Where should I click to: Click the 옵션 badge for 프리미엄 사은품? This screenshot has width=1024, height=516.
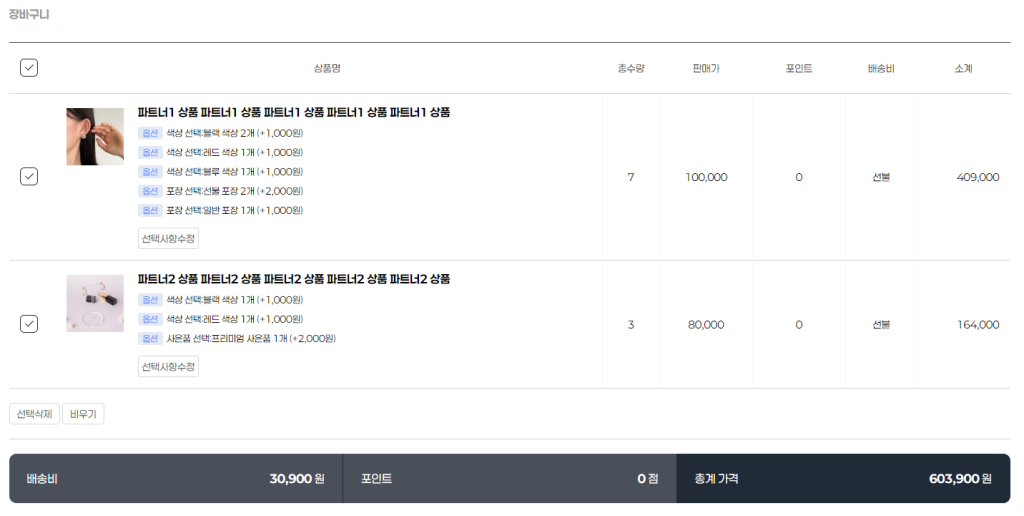tap(150, 338)
